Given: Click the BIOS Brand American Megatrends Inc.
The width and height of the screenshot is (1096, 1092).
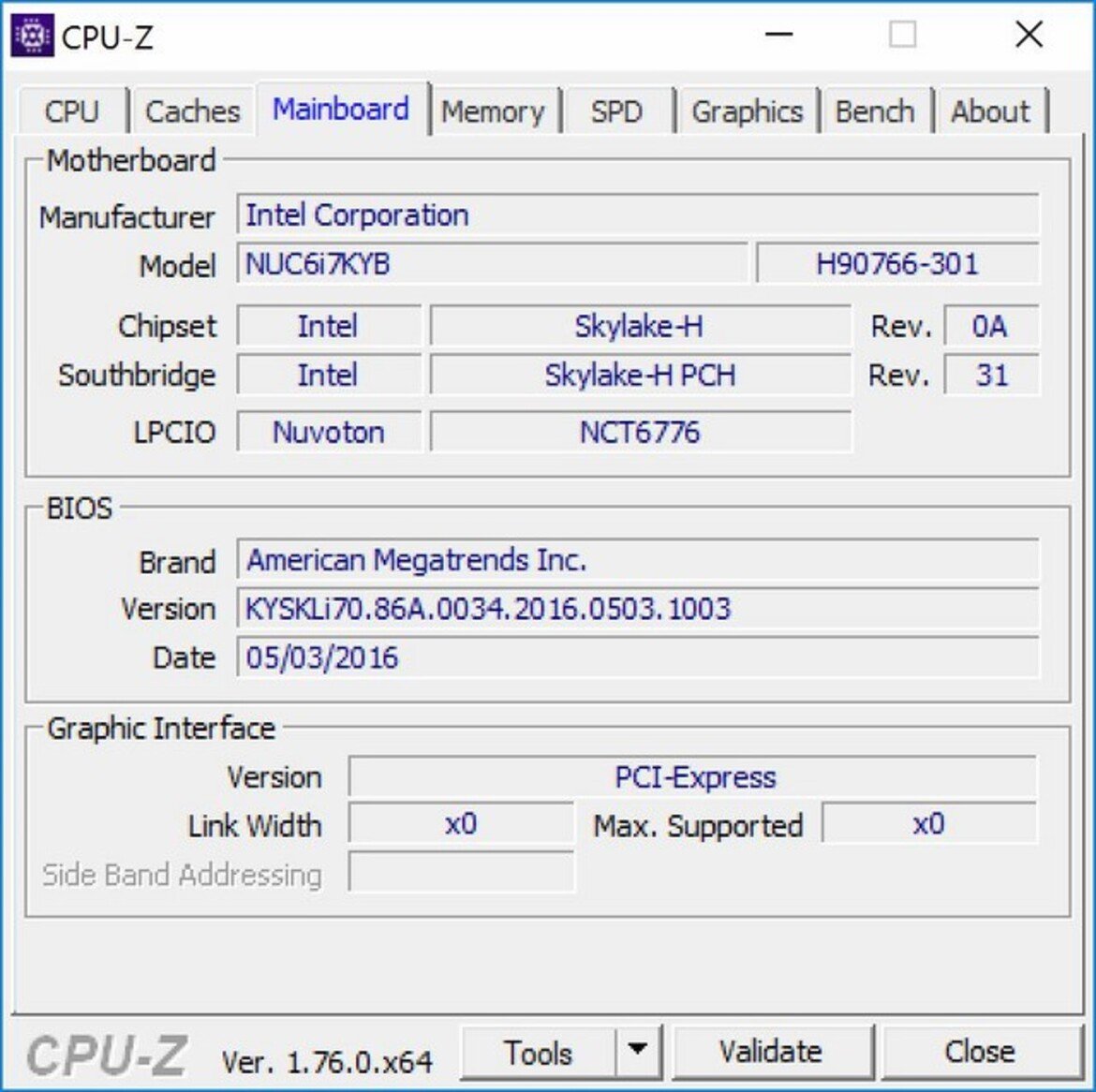Looking at the screenshot, I should click(638, 560).
